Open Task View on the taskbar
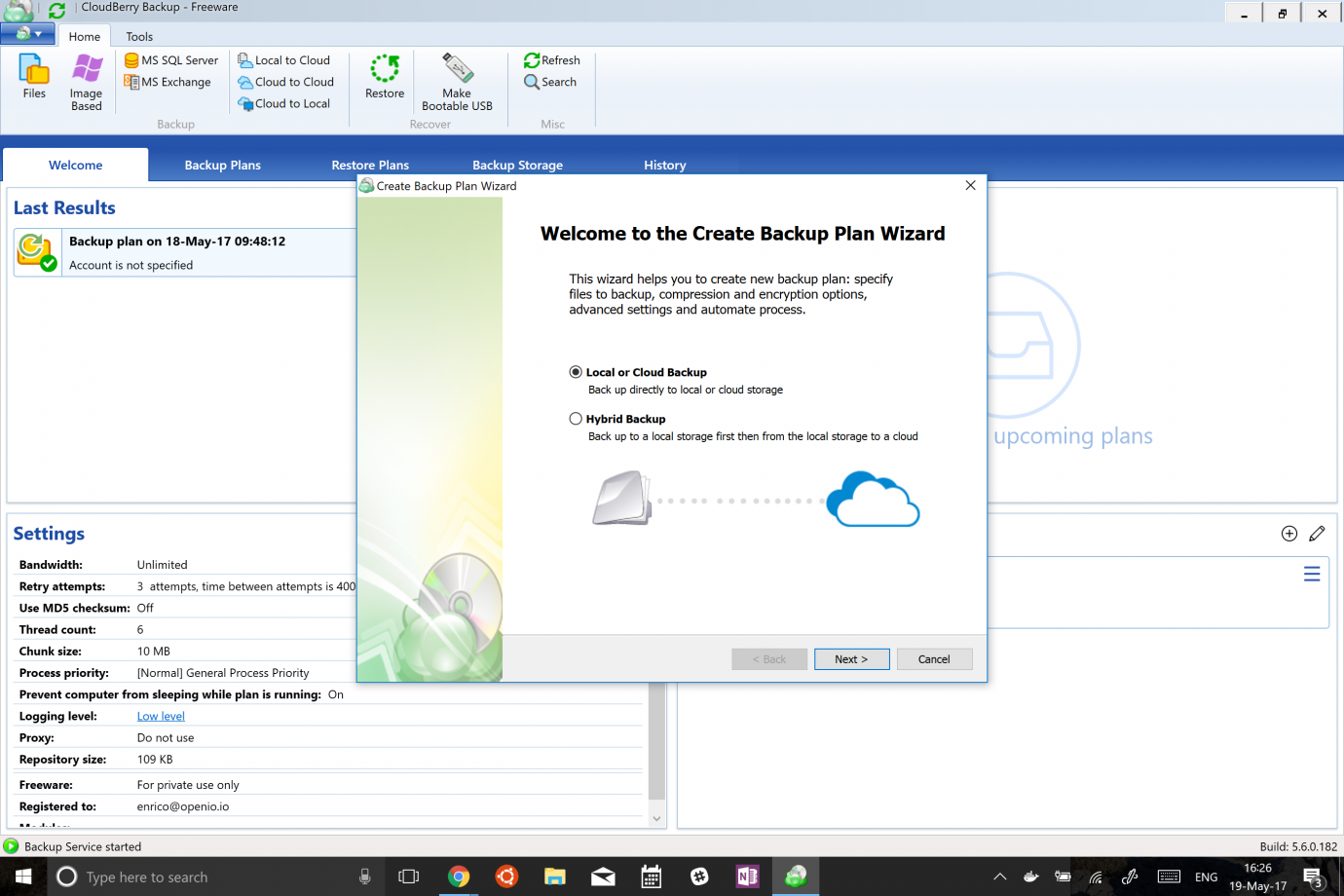 tap(409, 877)
